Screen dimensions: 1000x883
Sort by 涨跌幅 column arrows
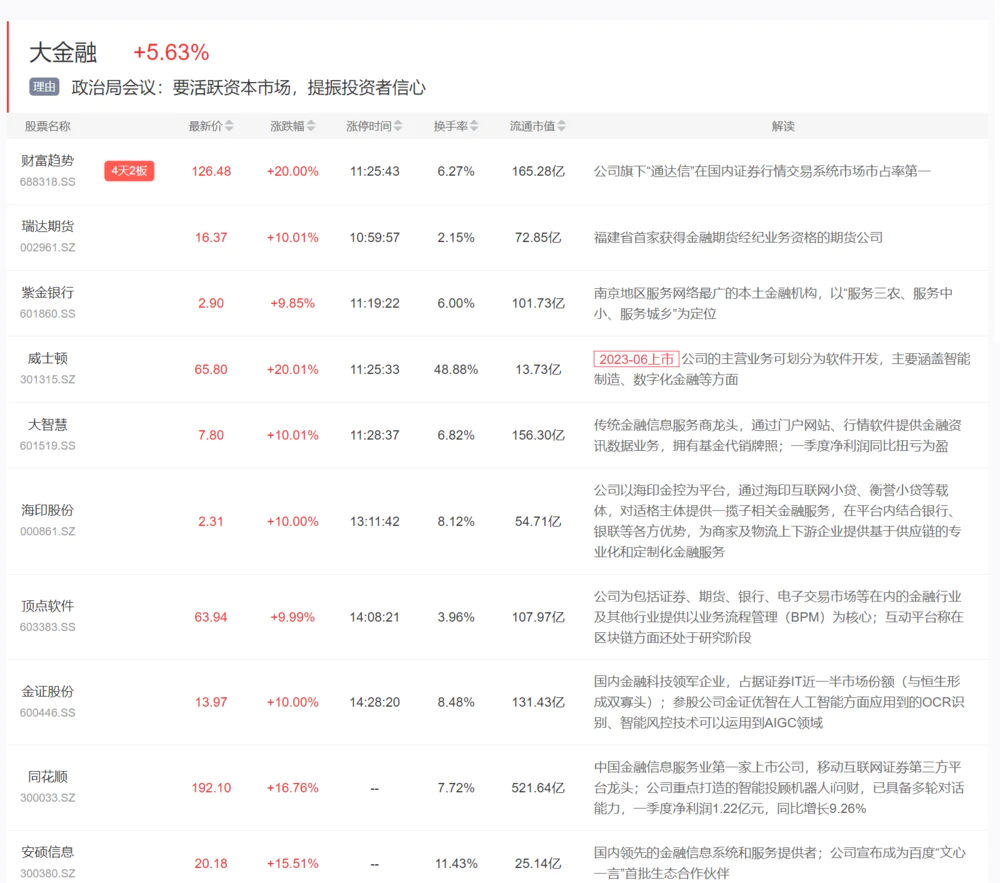[311, 126]
